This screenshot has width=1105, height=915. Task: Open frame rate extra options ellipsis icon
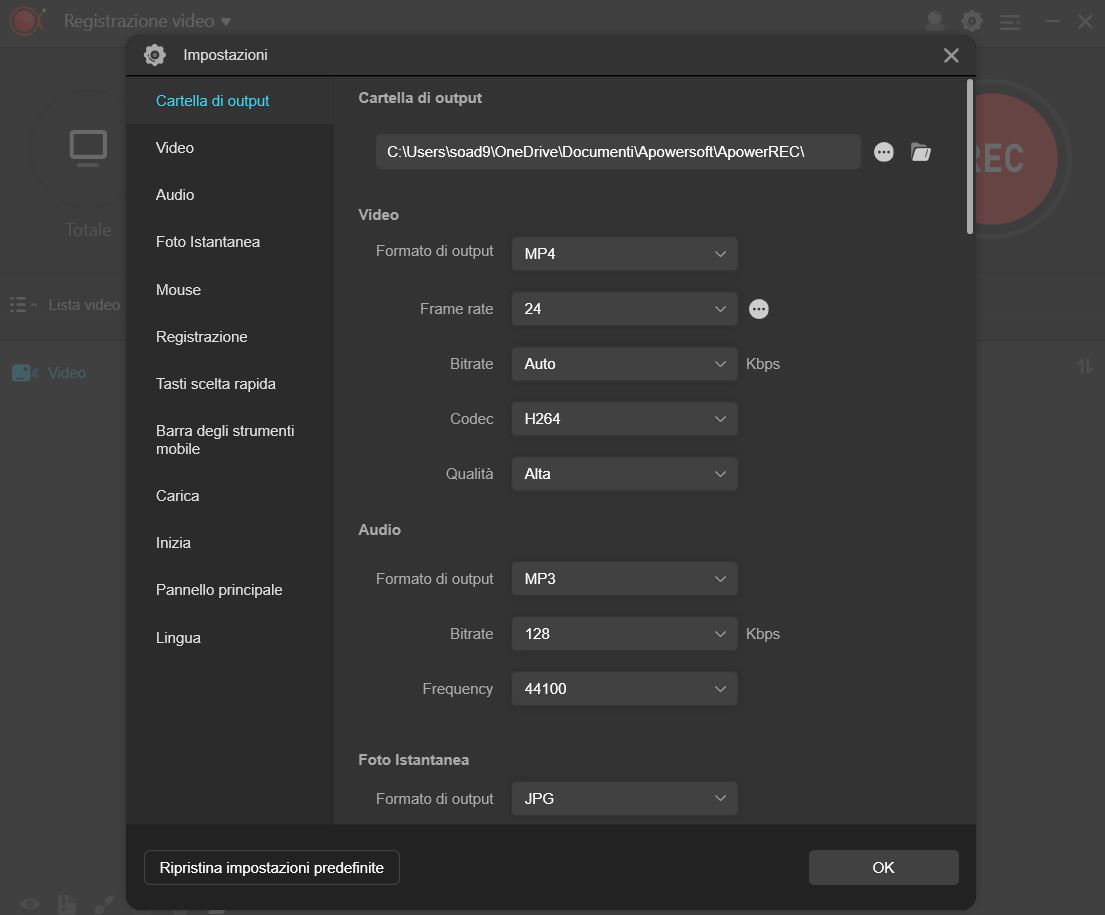[x=759, y=309]
